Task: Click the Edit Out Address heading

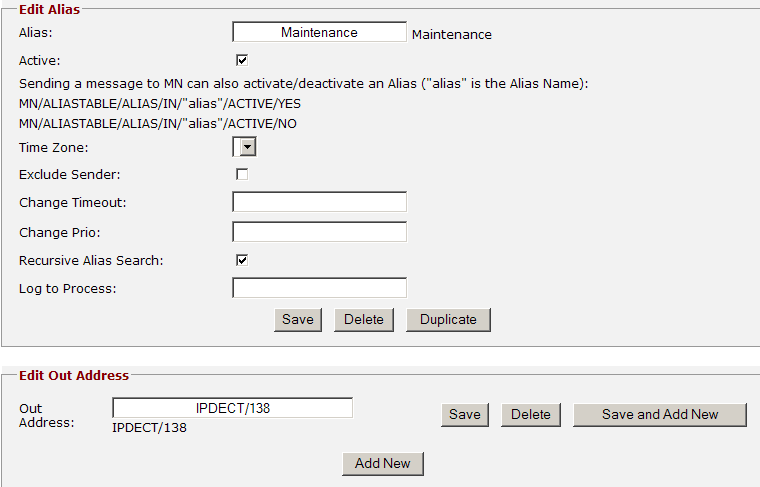Action: tap(74, 376)
